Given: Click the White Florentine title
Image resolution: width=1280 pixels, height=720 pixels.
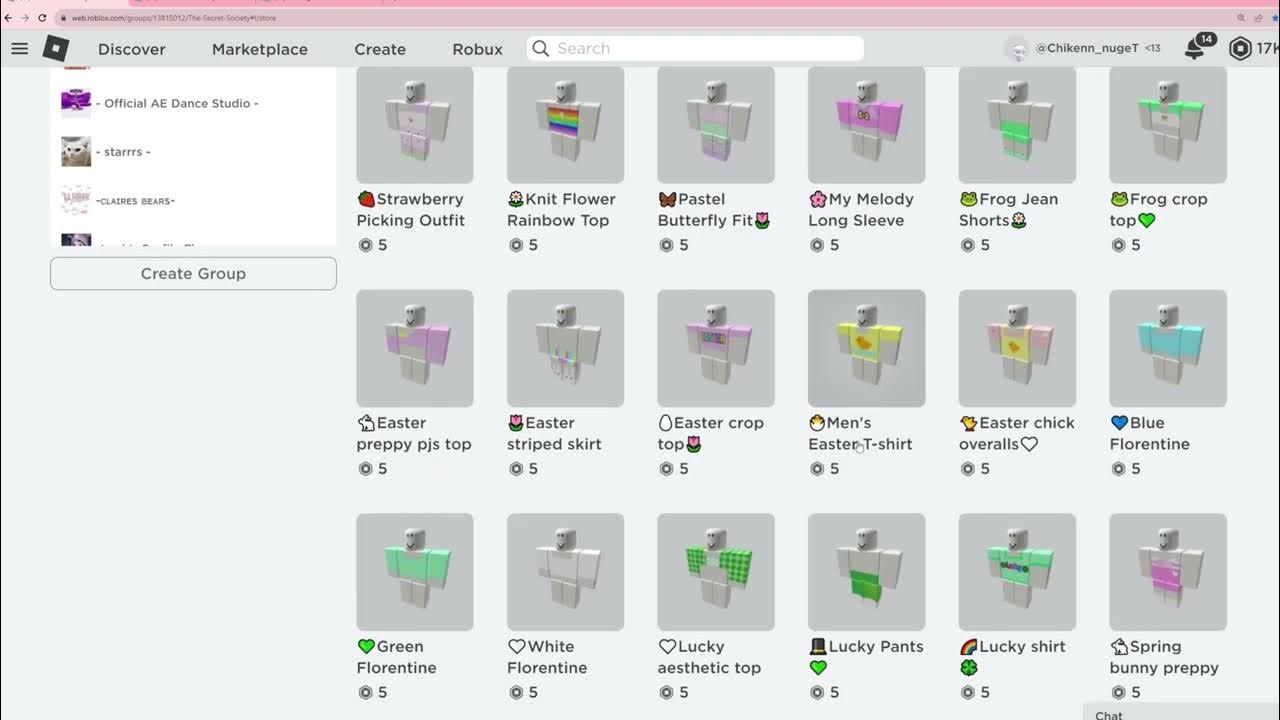Looking at the screenshot, I should (547, 657).
